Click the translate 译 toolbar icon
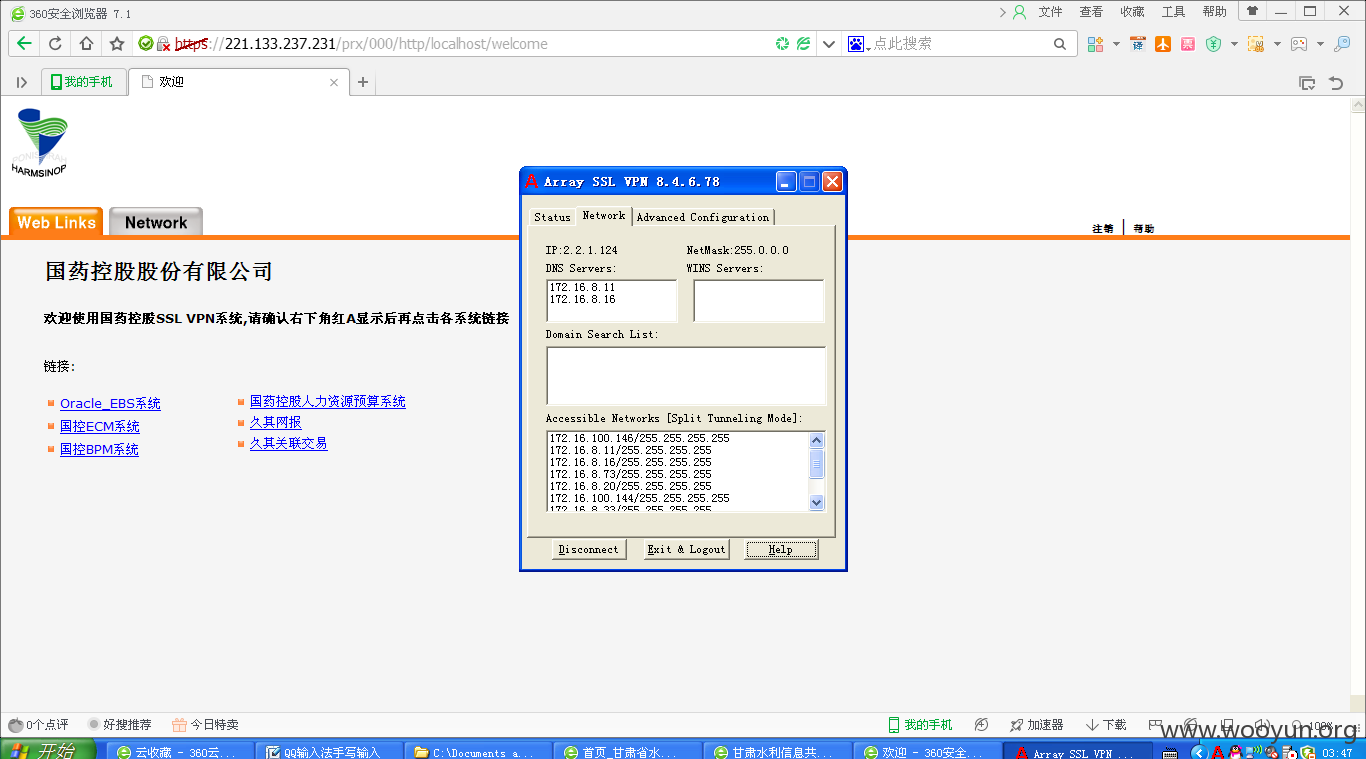The image size is (1366, 759). point(1138,44)
